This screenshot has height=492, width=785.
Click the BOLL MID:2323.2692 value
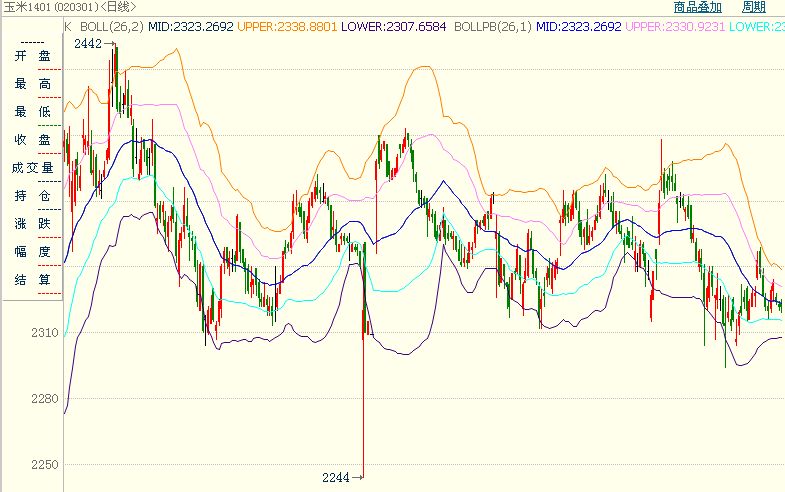click(190, 25)
